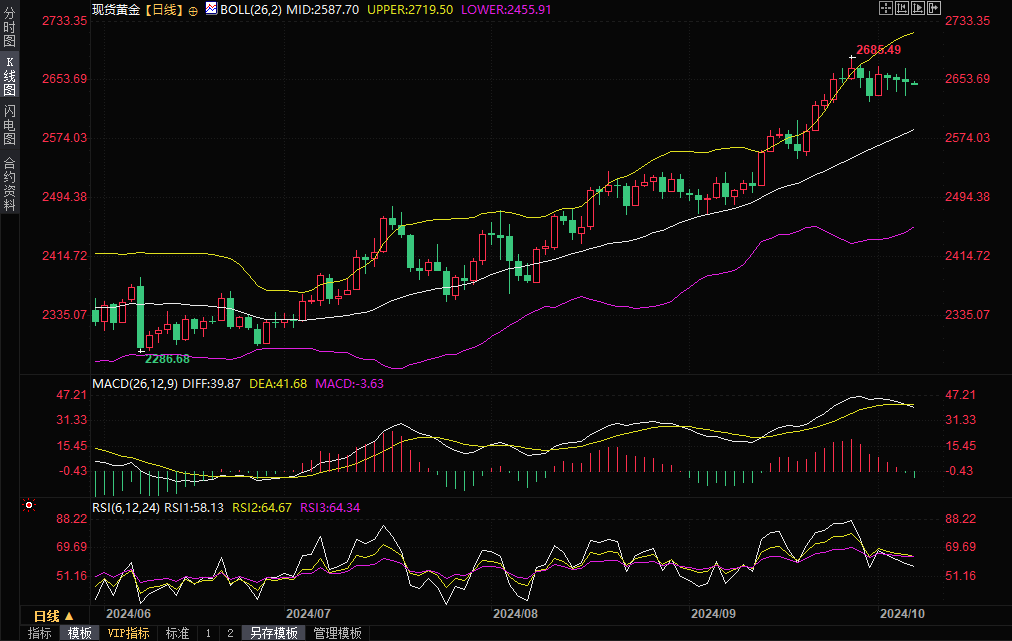1012x641 pixels.
Task: Click the exit panel arrow icon
Action: pyautogui.click(x=935, y=8)
